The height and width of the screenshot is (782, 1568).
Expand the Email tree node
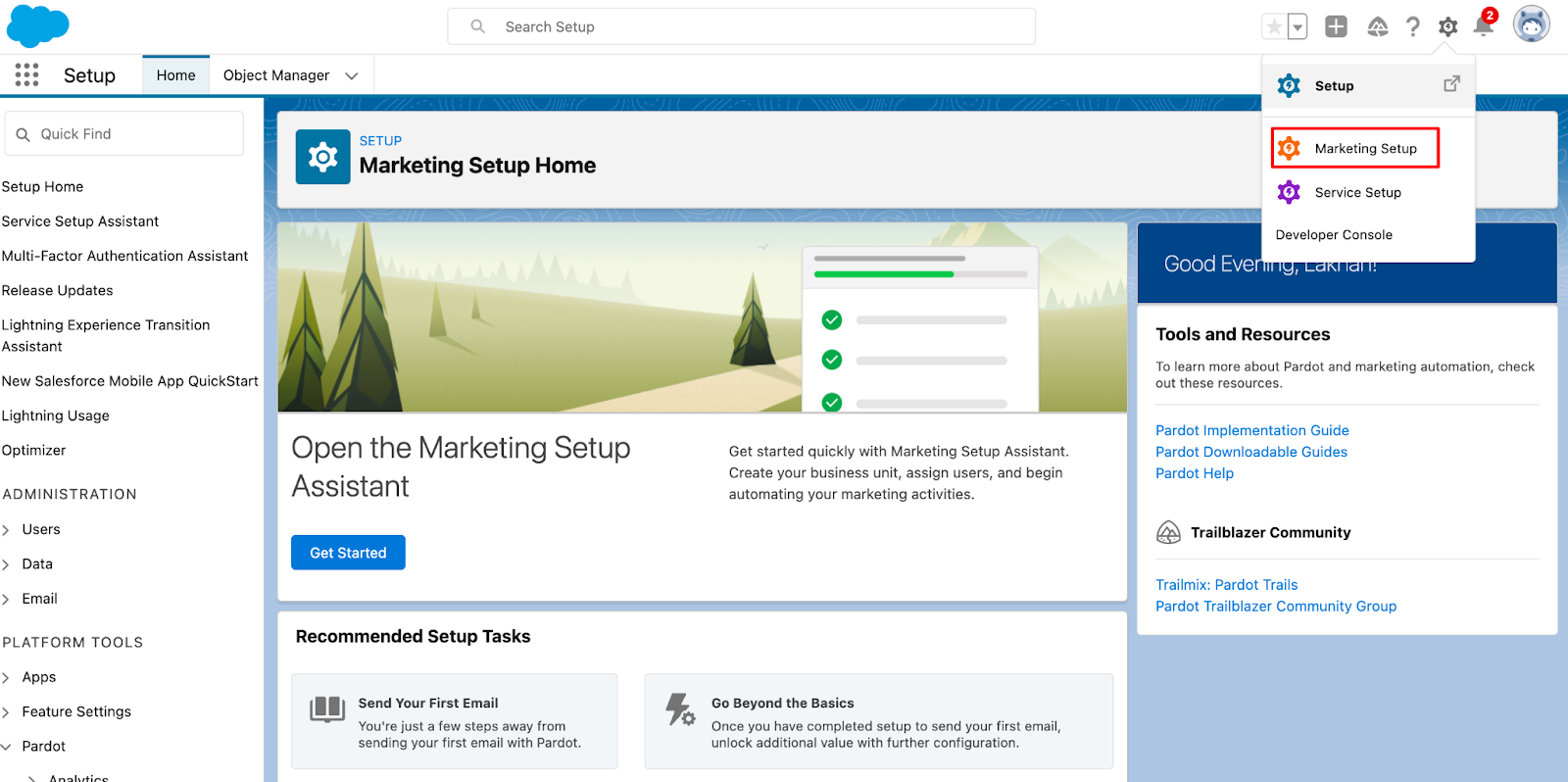(x=6, y=599)
